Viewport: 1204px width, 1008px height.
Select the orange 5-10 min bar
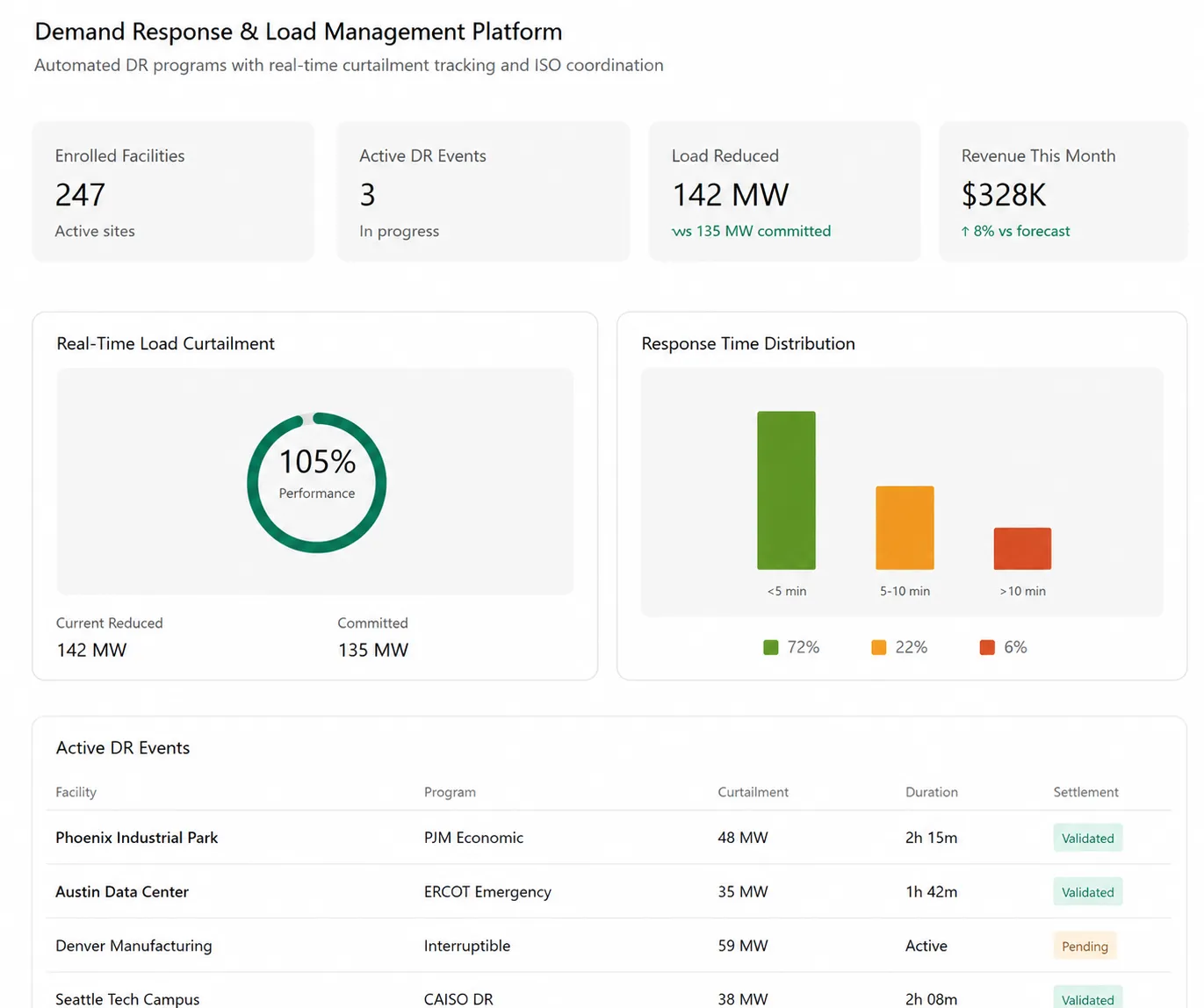pyautogui.click(x=905, y=528)
